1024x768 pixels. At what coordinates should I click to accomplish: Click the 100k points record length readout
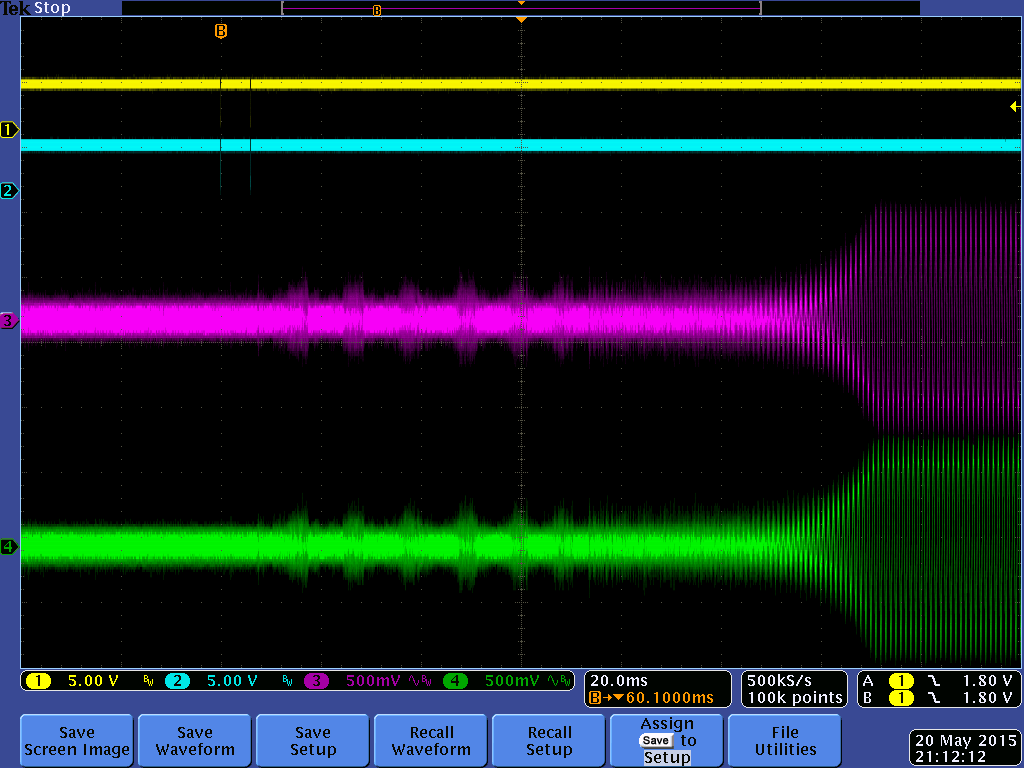pyautogui.click(x=794, y=697)
